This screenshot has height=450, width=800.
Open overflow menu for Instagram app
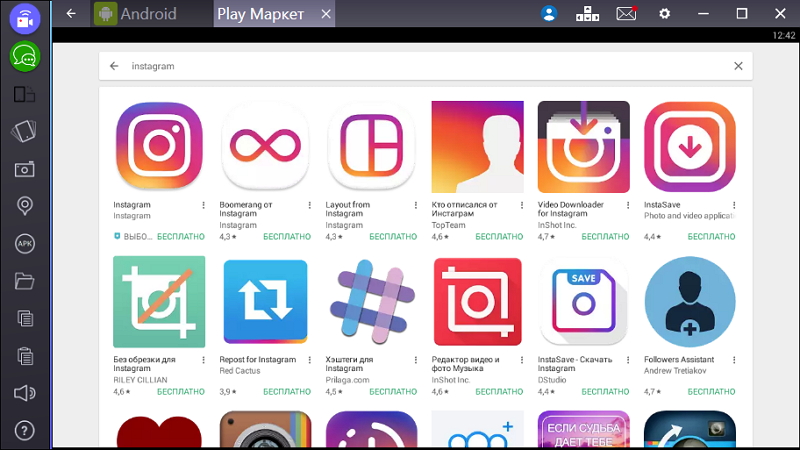pyautogui.click(x=204, y=205)
